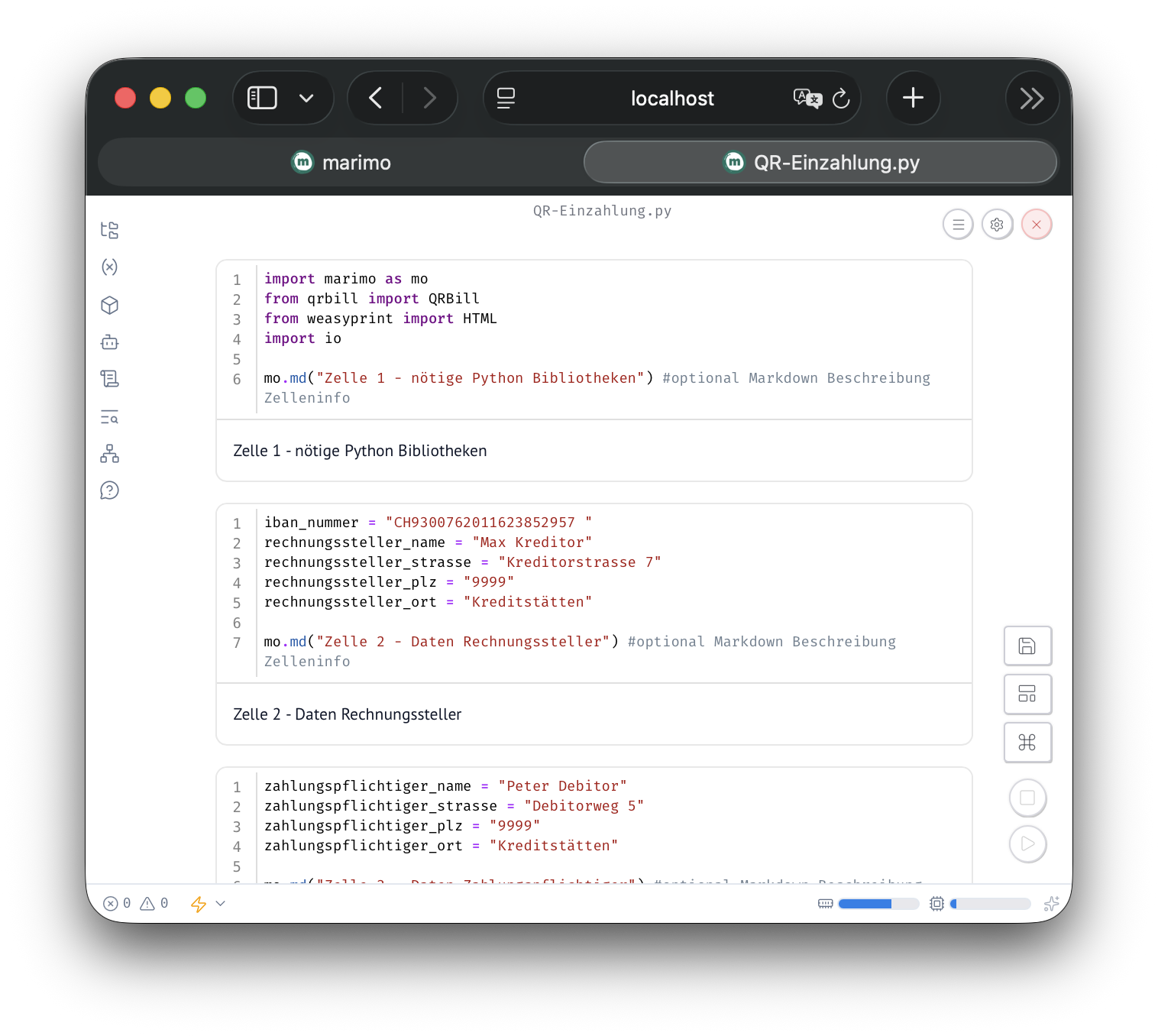1158x1036 pixels.
Task: Click the rechnungssteller_strasse line
Action: click(462, 562)
